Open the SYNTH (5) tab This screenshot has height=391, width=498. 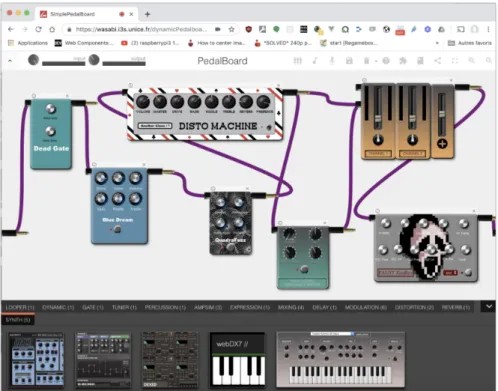tap(18, 320)
